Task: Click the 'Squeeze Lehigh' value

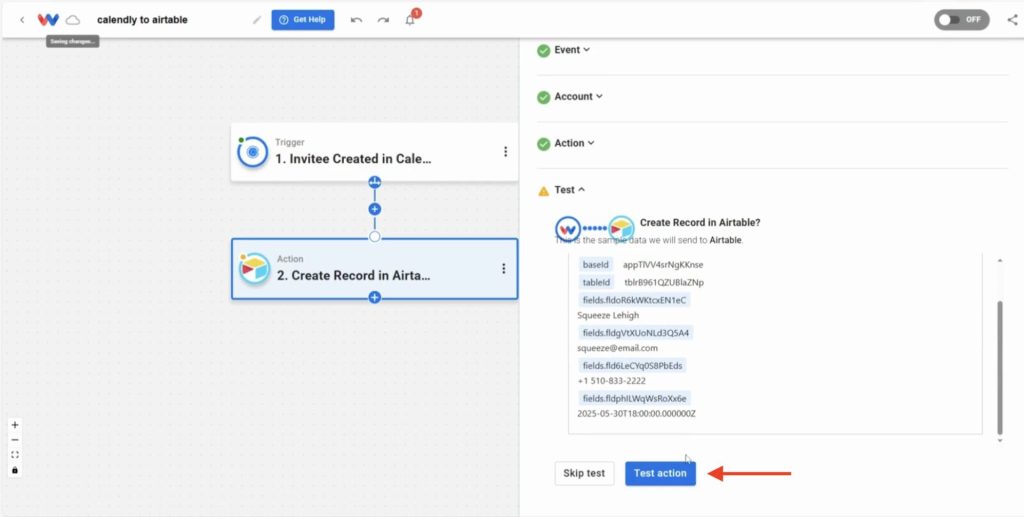Action: (x=608, y=315)
